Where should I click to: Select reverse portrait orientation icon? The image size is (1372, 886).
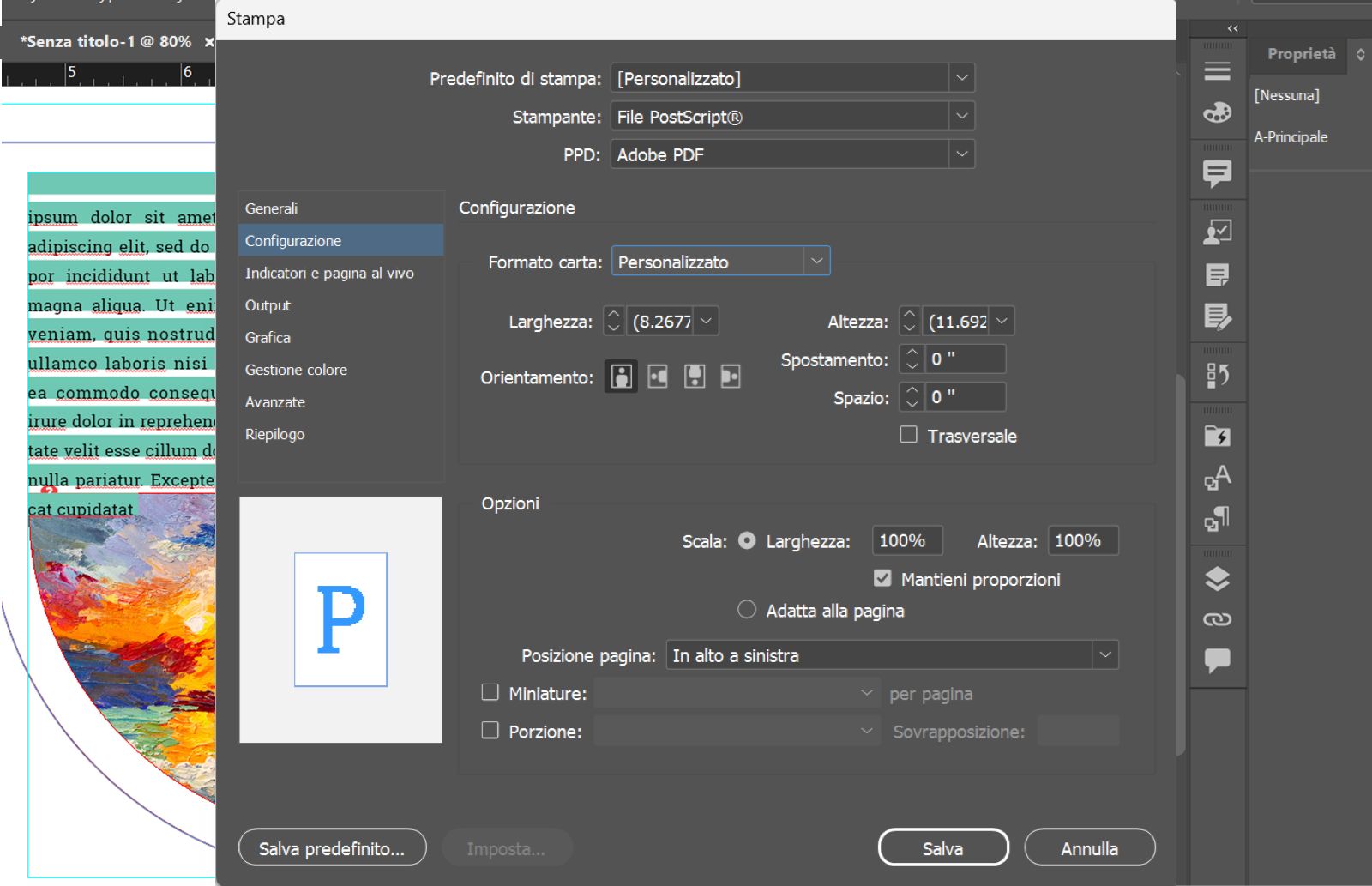pos(695,377)
